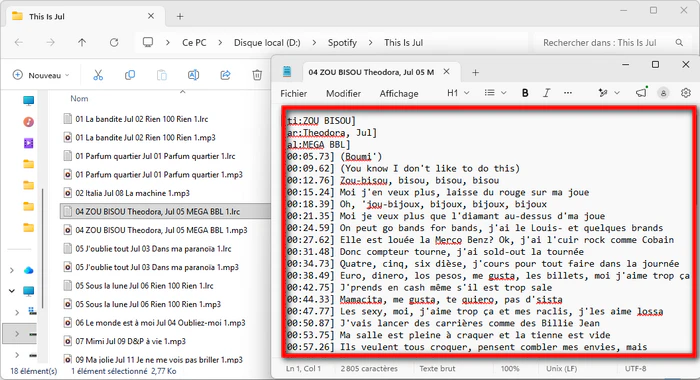Click the search magnifier icon in Explorer

[x=679, y=43]
